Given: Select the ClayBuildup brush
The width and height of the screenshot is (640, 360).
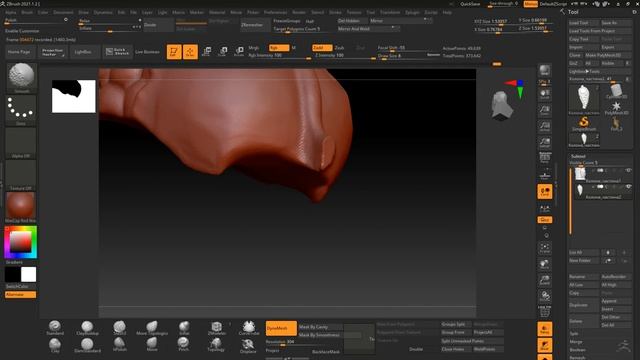Looking at the screenshot, I should tap(87, 328).
